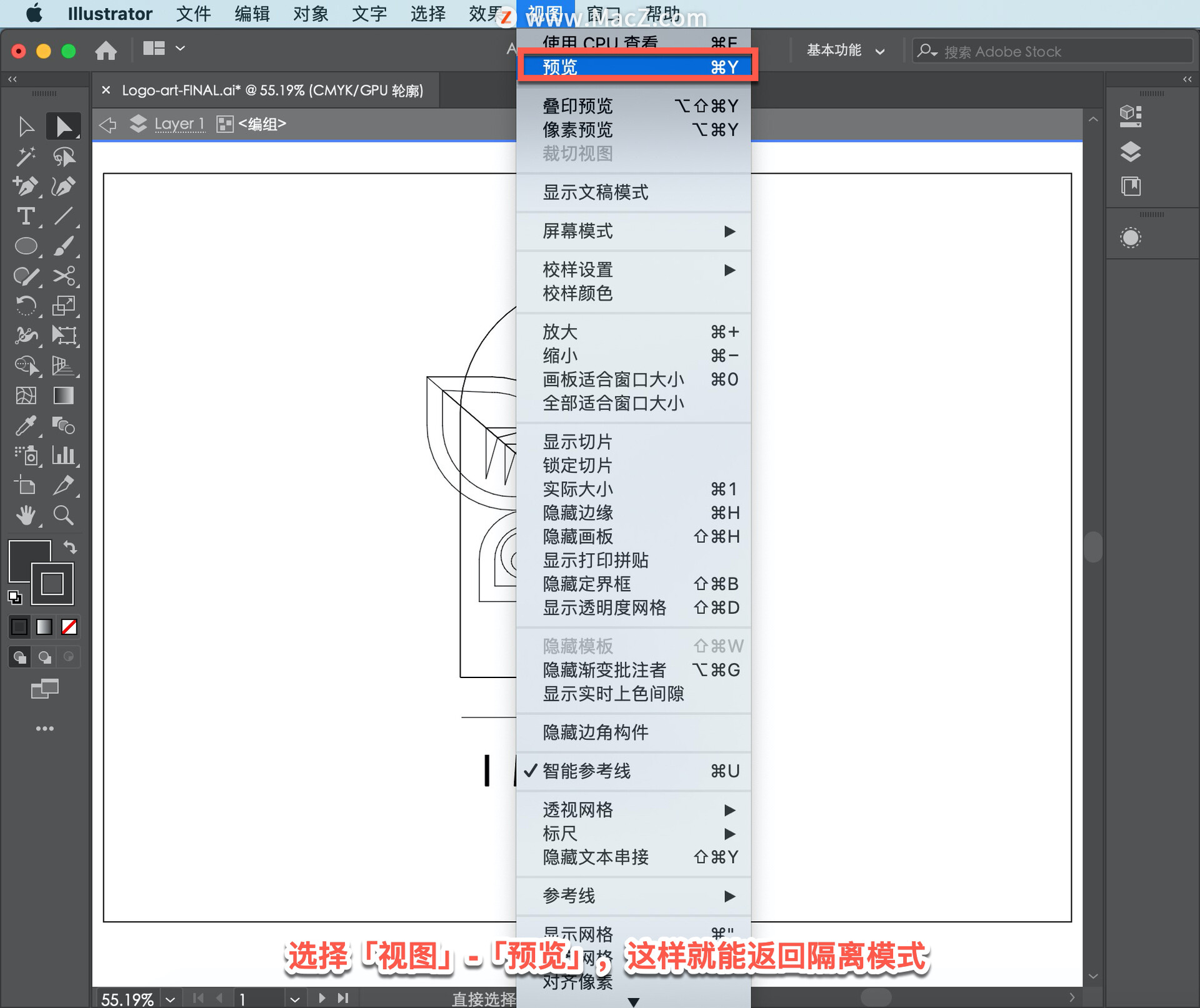The height and width of the screenshot is (1008, 1200).
Task: Go to next artboard
Action: (322, 998)
